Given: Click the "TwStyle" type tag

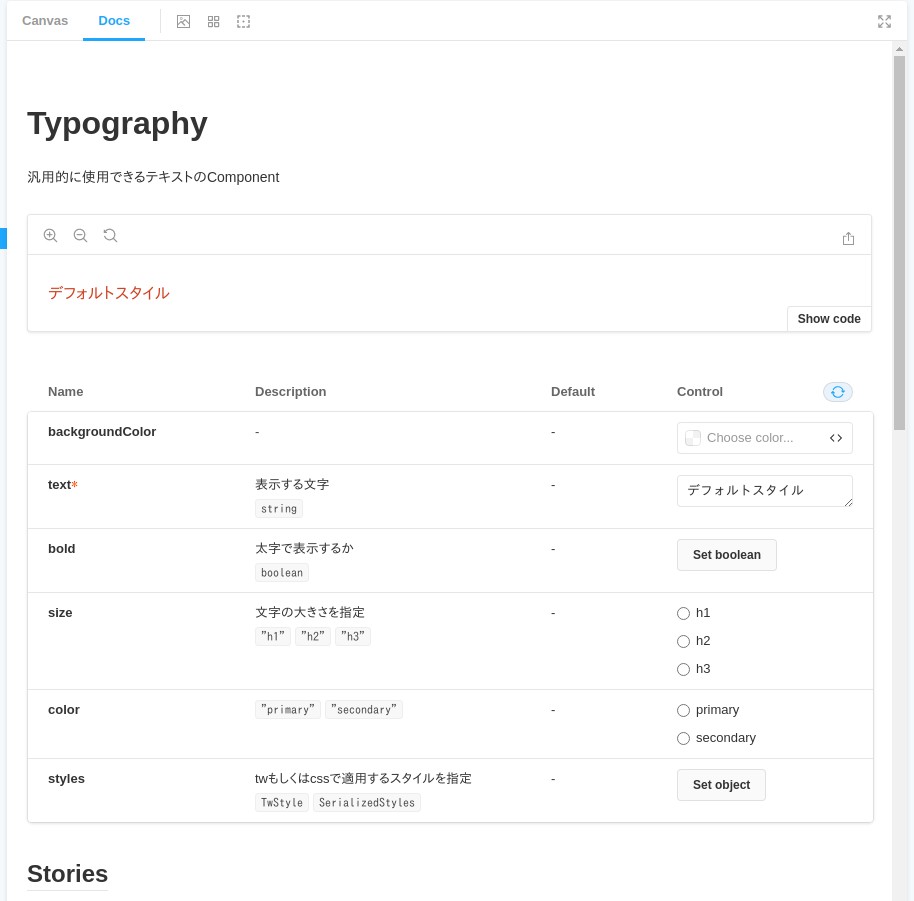Looking at the screenshot, I should 282,803.
